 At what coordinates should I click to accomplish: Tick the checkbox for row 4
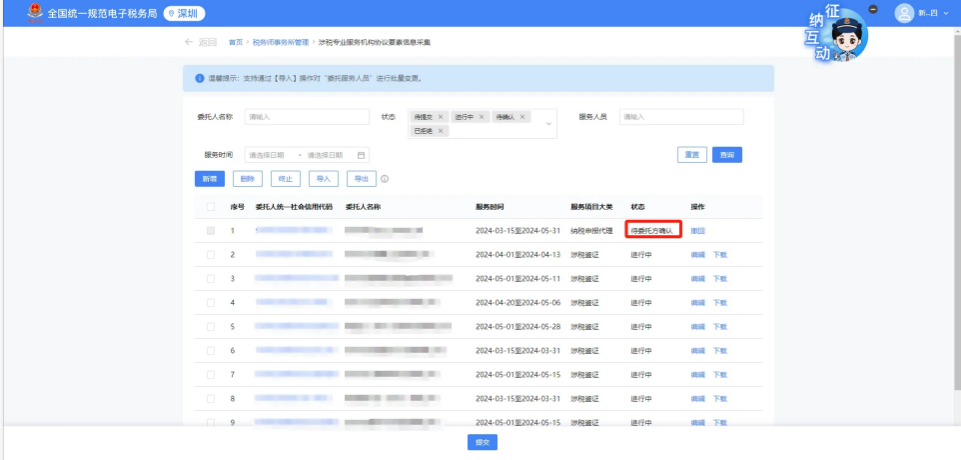[211, 303]
